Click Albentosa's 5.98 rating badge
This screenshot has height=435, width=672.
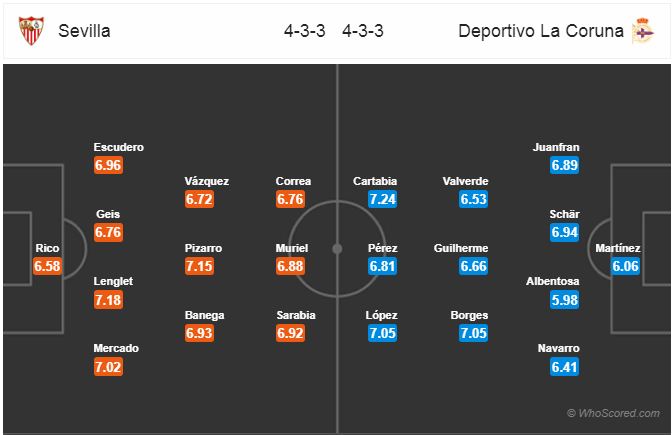(x=564, y=300)
